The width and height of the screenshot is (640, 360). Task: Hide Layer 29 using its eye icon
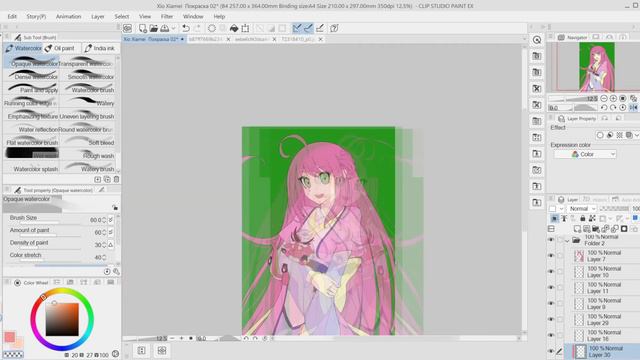[551, 319]
